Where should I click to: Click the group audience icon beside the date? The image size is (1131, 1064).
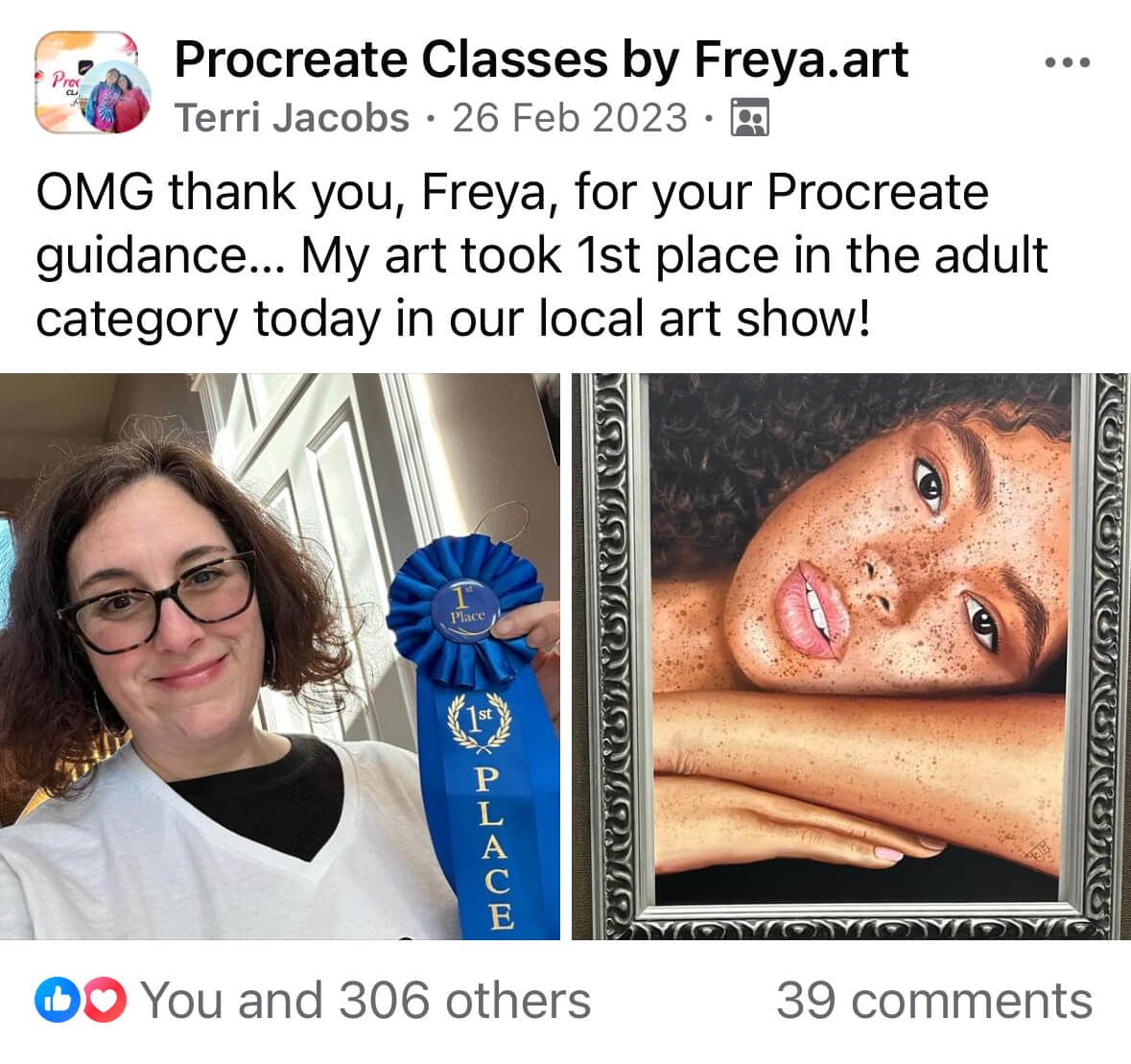click(750, 118)
